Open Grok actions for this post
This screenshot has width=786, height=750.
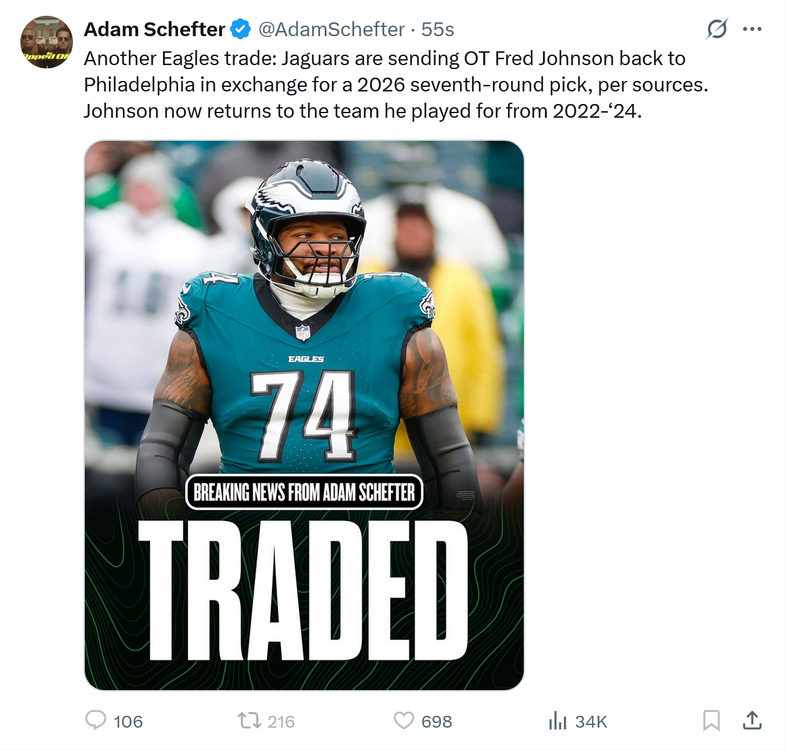point(717,29)
